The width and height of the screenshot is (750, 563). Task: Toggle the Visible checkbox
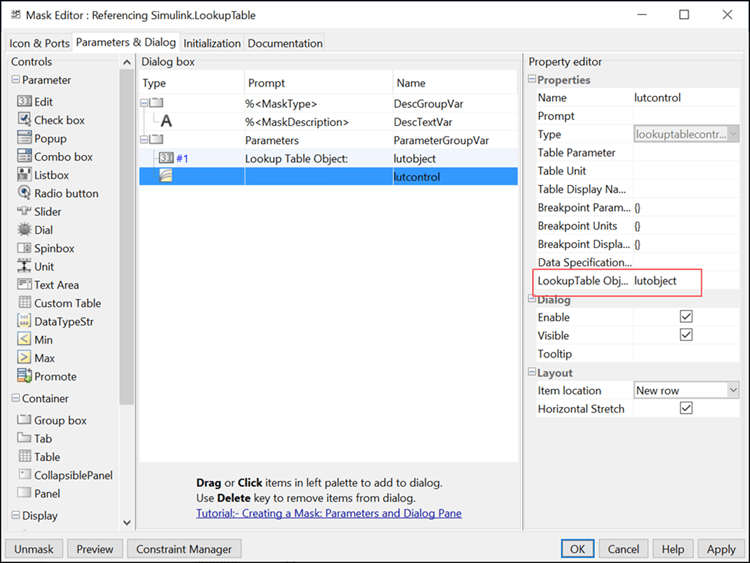686,335
